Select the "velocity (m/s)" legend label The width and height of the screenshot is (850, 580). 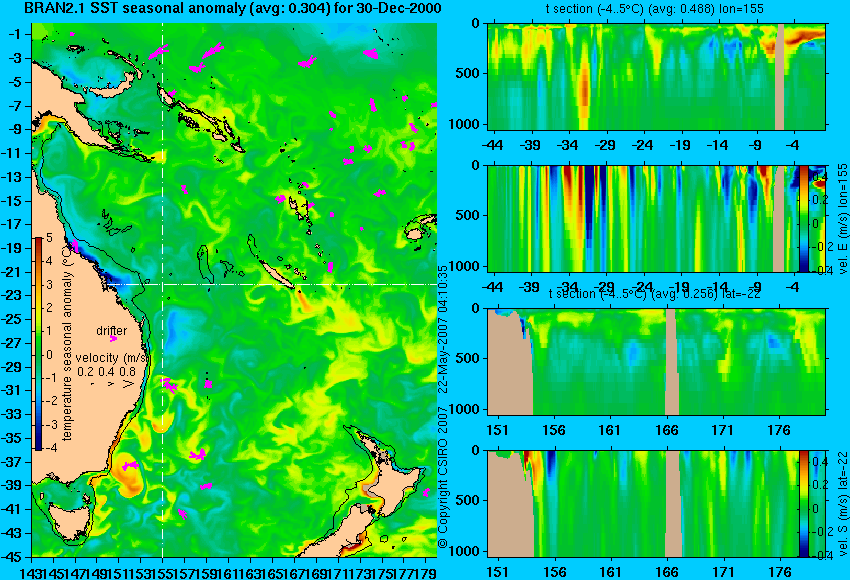112,358
